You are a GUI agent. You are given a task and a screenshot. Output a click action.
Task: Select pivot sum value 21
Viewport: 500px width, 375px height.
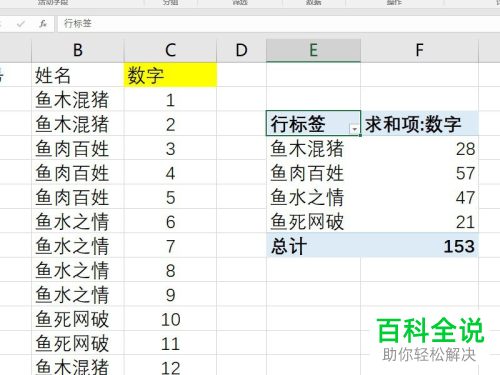pos(419,221)
